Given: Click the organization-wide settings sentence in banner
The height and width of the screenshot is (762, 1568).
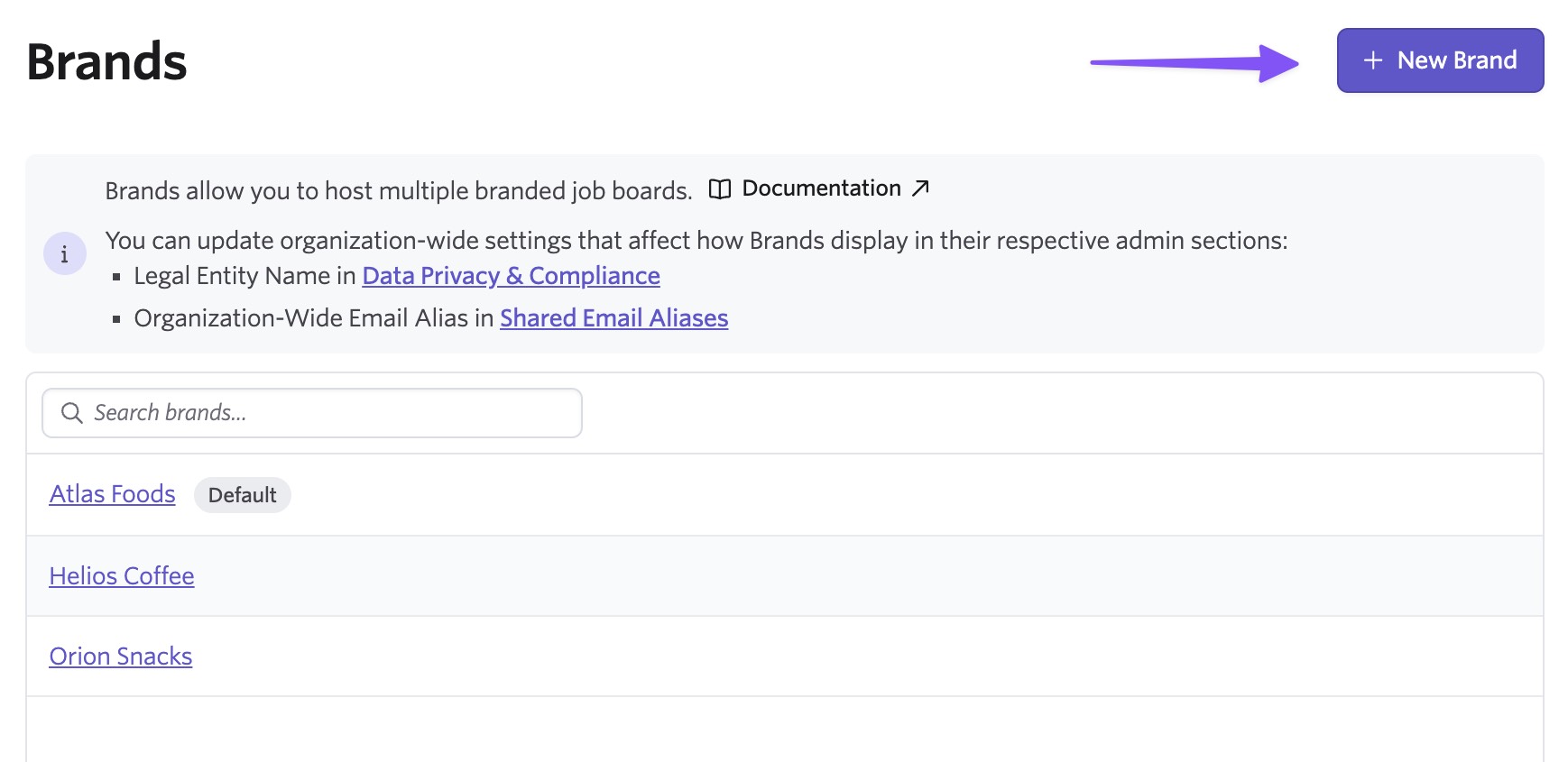Looking at the screenshot, I should [x=696, y=241].
